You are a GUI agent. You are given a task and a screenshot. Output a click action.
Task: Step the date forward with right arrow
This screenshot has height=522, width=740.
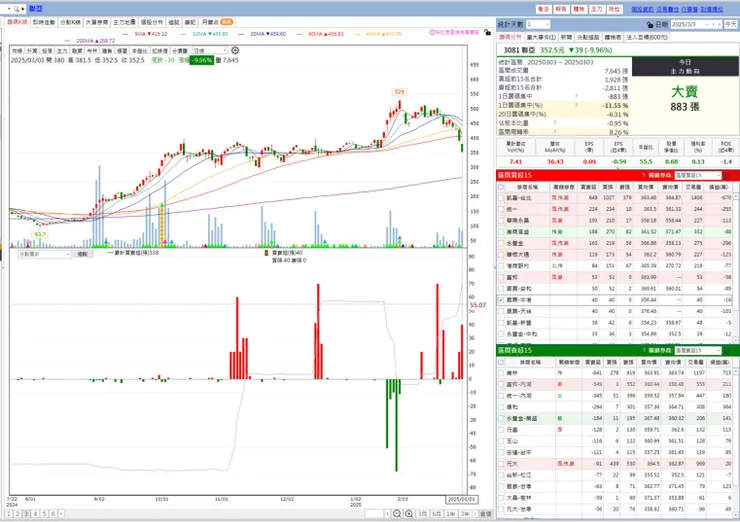click(720, 24)
